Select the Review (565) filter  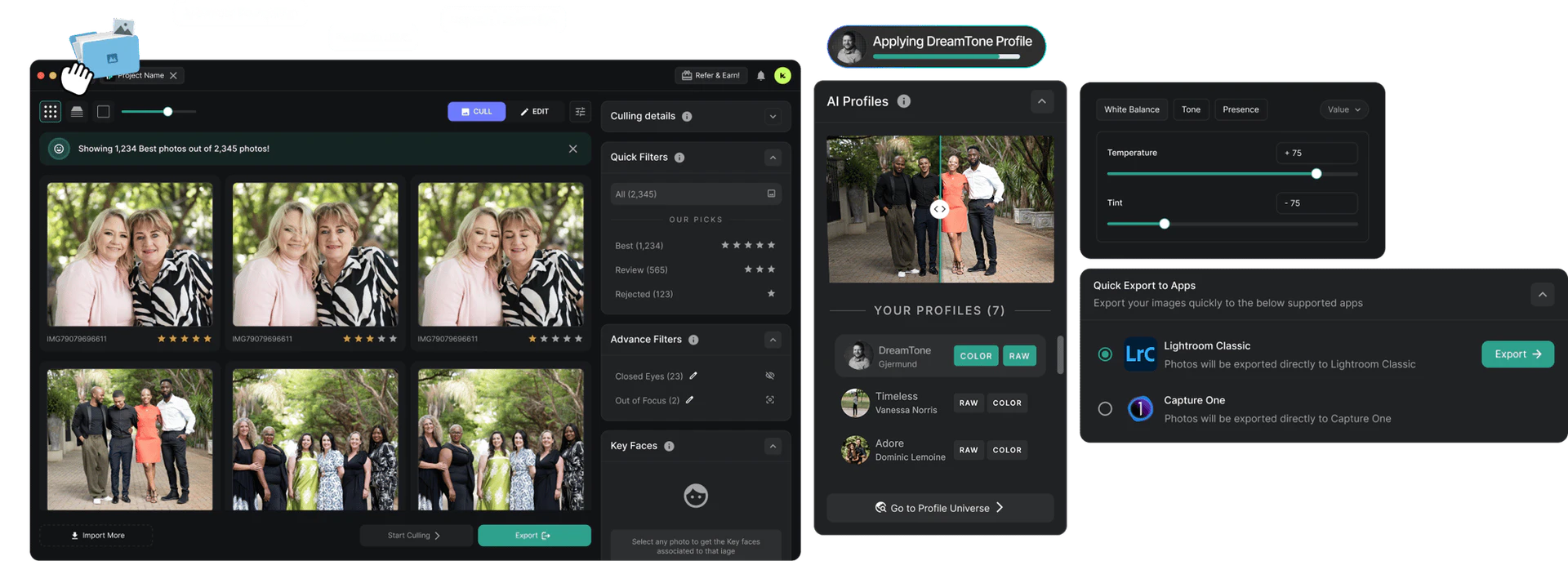click(x=696, y=269)
